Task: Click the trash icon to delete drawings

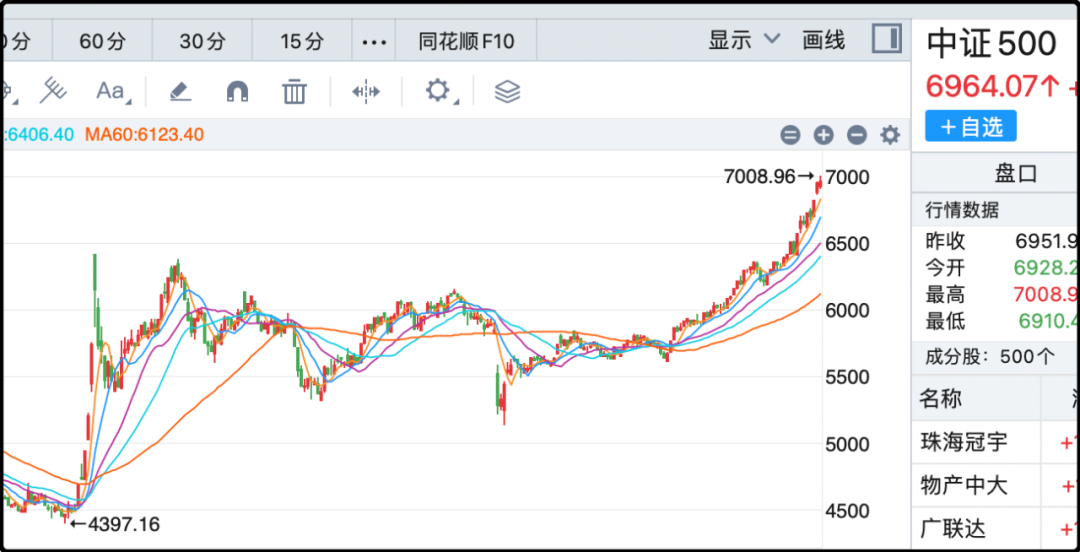Action: pos(294,92)
